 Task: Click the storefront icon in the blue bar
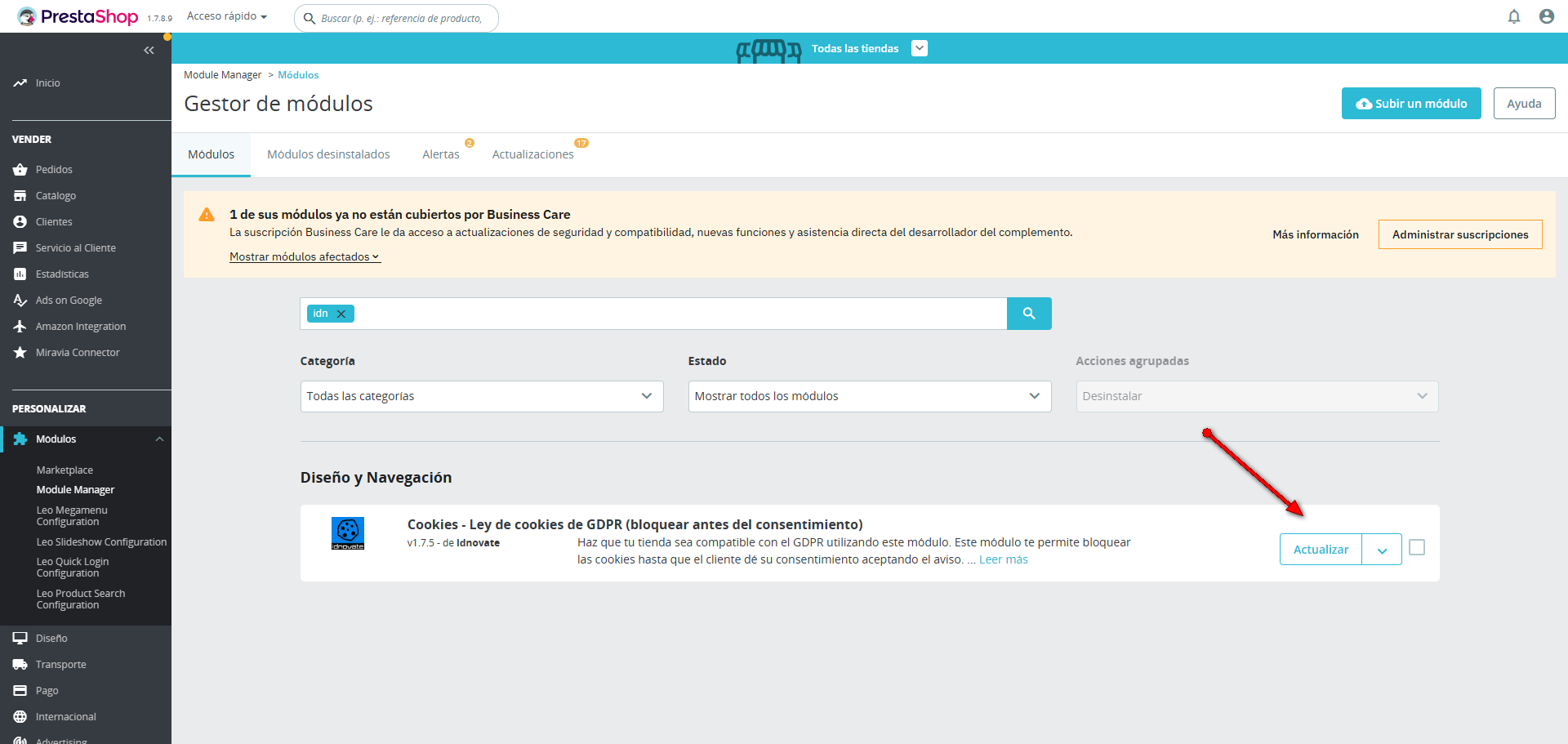(x=768, y=51)
